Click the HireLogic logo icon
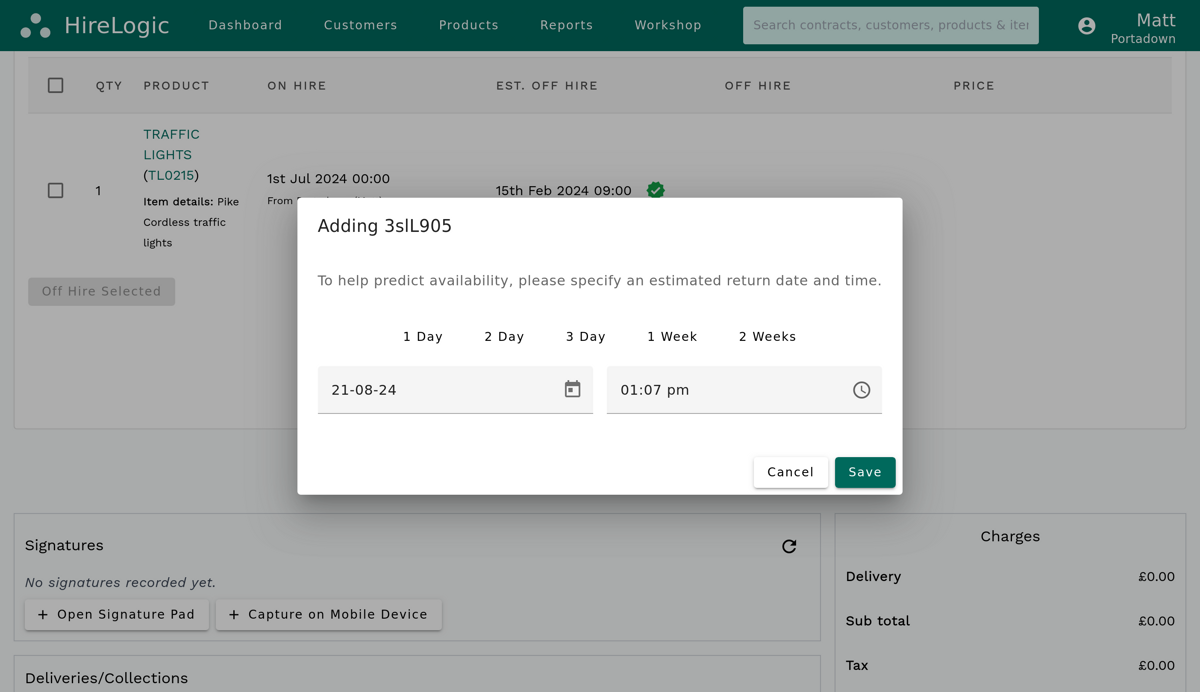The width and height of the screenshot is (1200, 692). click(x=36, y=25)
